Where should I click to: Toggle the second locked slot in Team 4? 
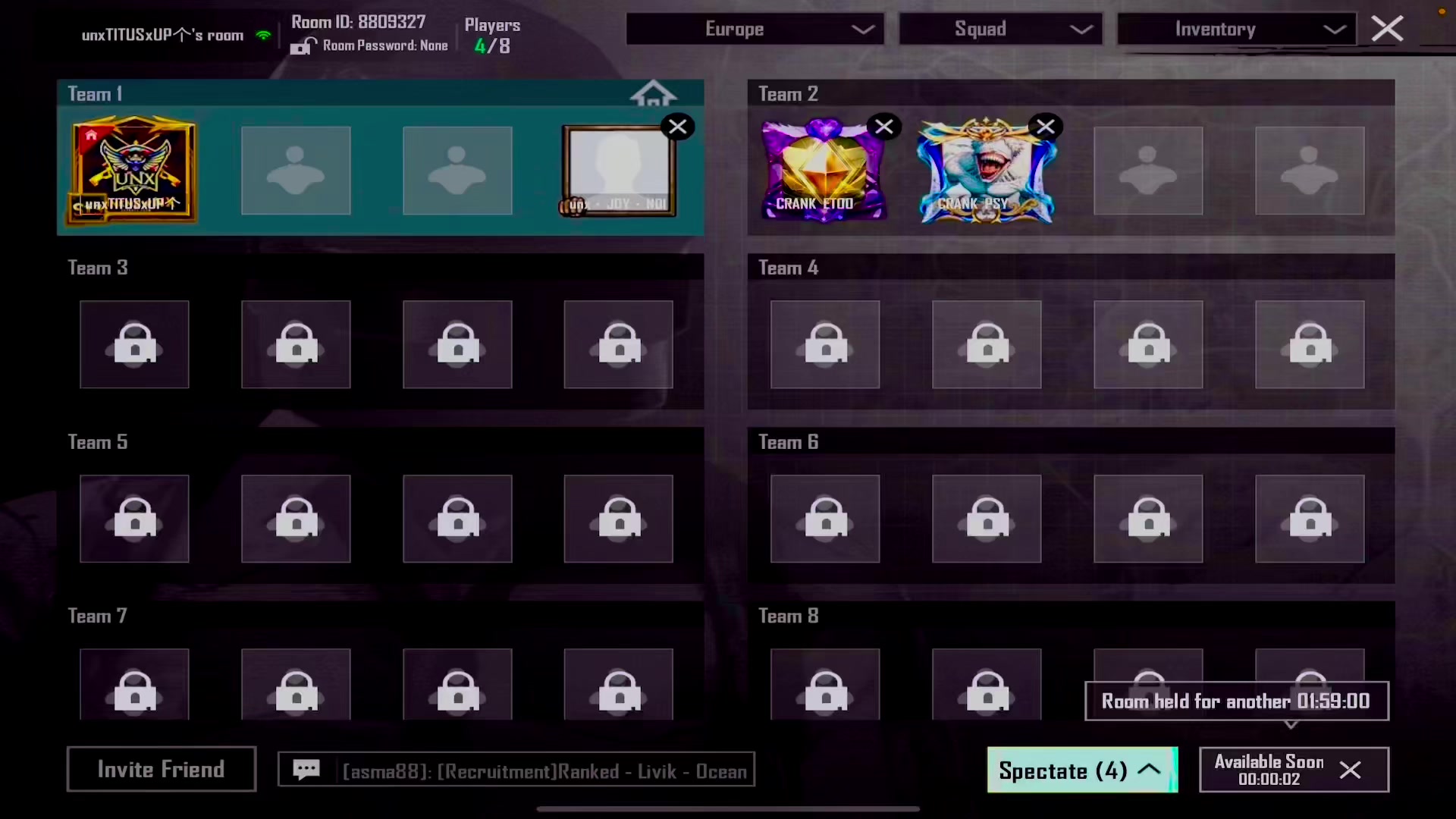pos(986,345)
